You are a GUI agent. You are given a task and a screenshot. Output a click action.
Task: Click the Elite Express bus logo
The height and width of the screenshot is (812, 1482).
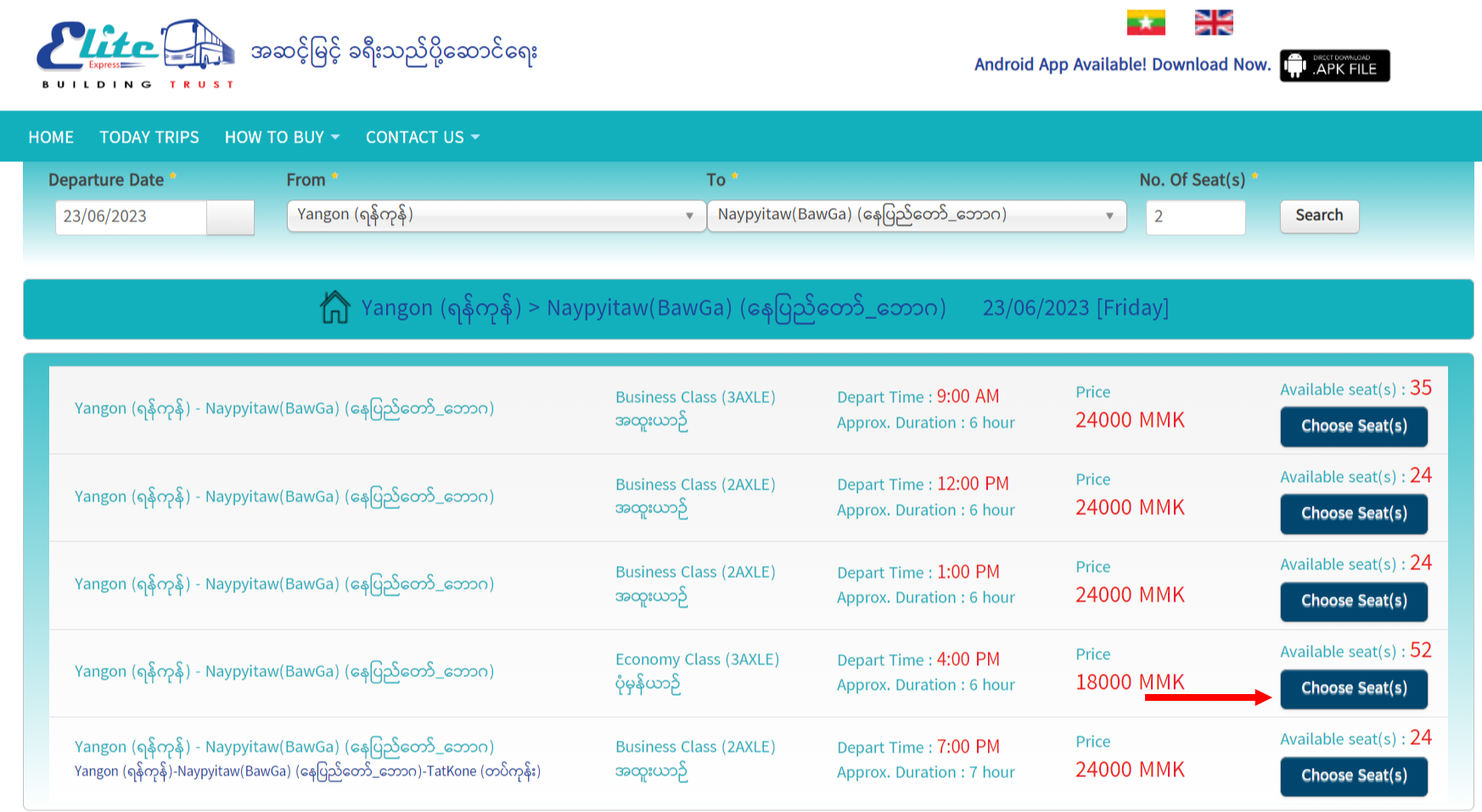[x=136, y=53]
